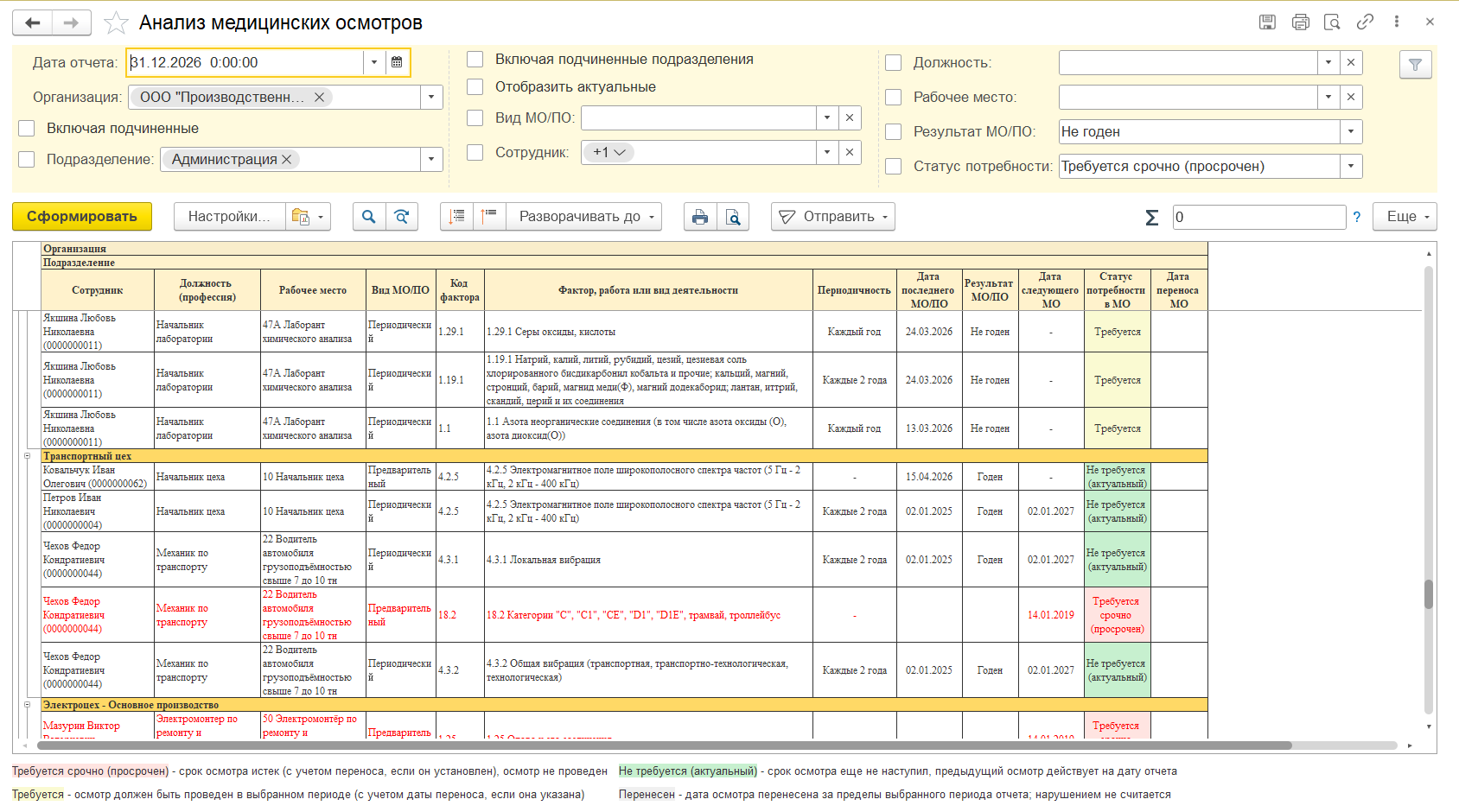Open report variants icon next to Настройки
The image size is (1459, 812).
click(307, 217)
